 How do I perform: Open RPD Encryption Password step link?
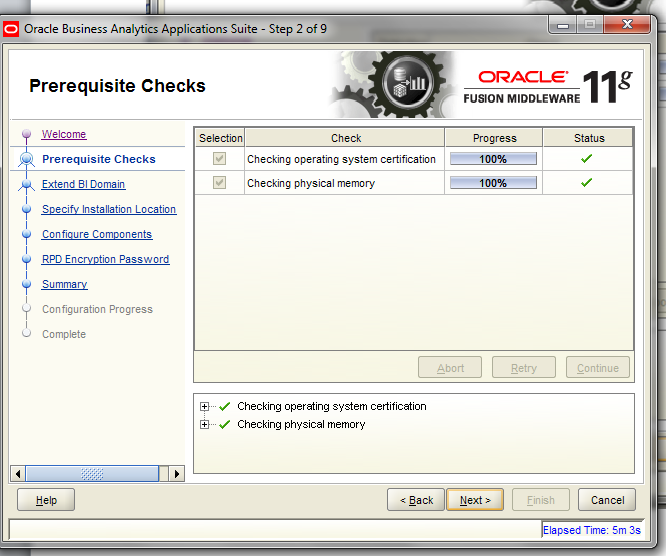point(105,259)
